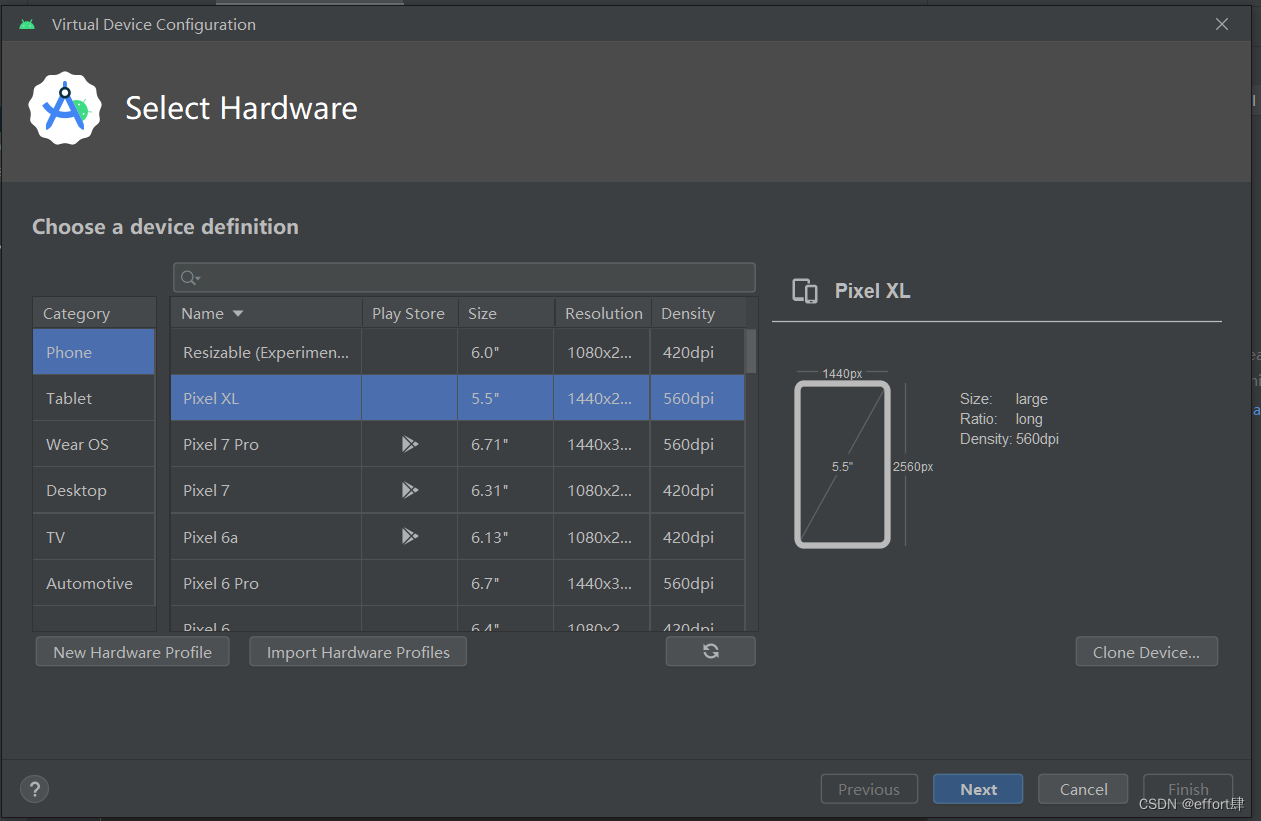Click the help question mark icon
This screenshot has height=821, width=1261.
[34, 788]
